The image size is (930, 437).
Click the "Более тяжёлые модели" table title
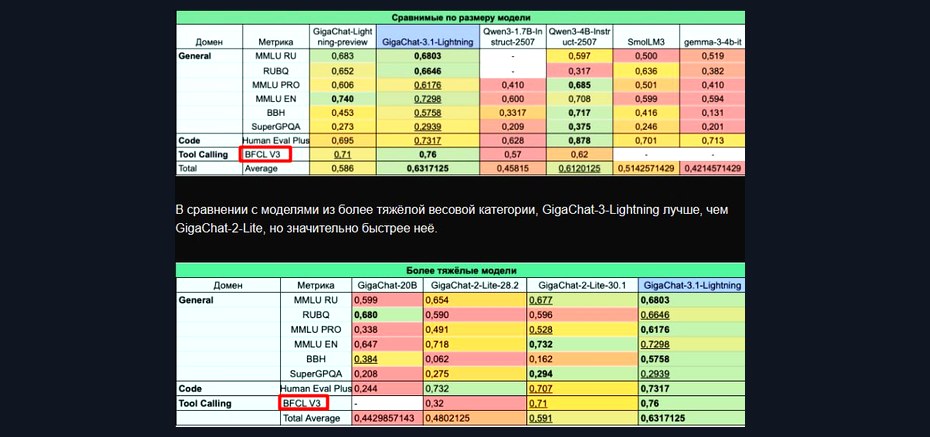pos(460,270)
